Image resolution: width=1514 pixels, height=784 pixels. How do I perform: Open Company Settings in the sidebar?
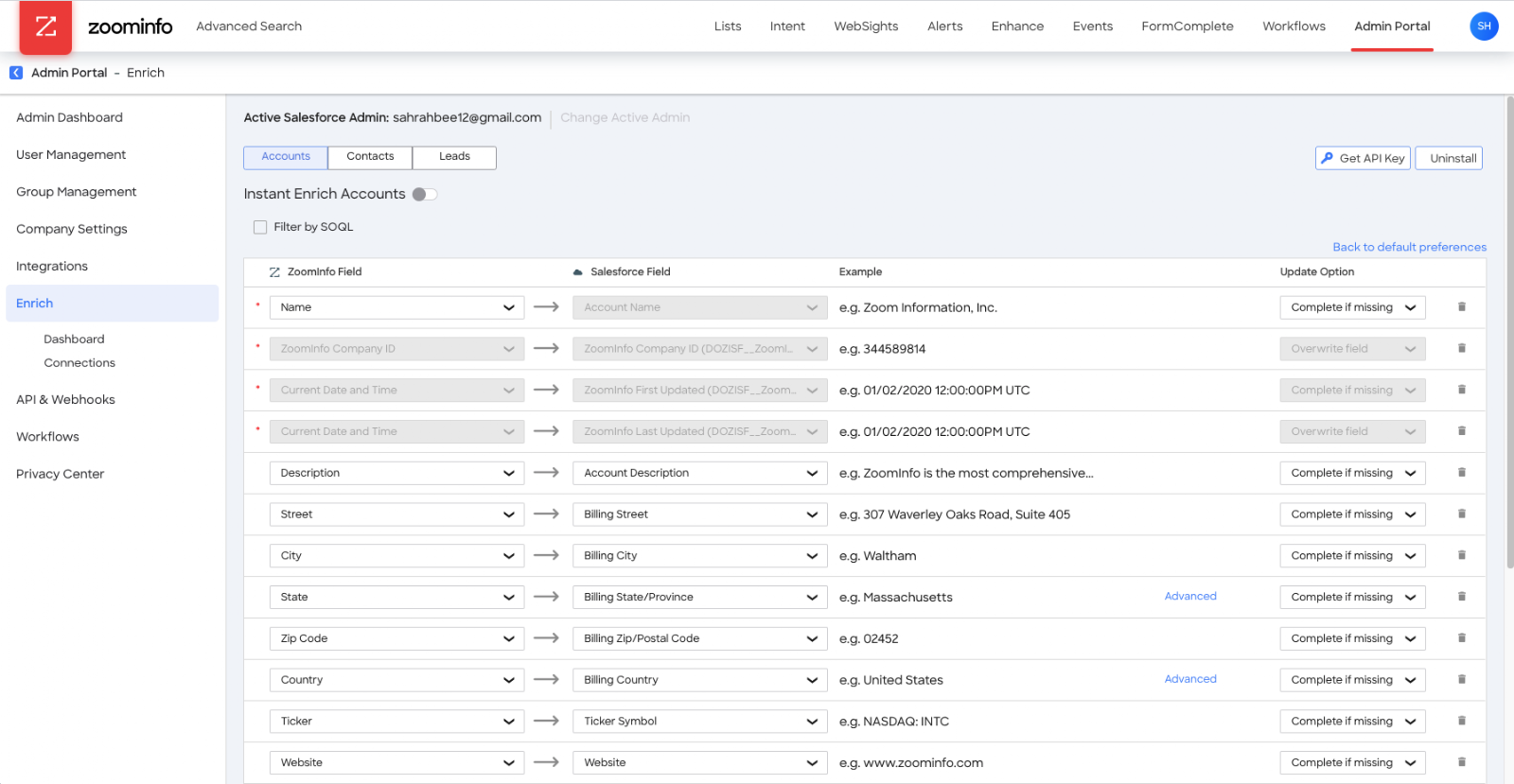(72, 229)
